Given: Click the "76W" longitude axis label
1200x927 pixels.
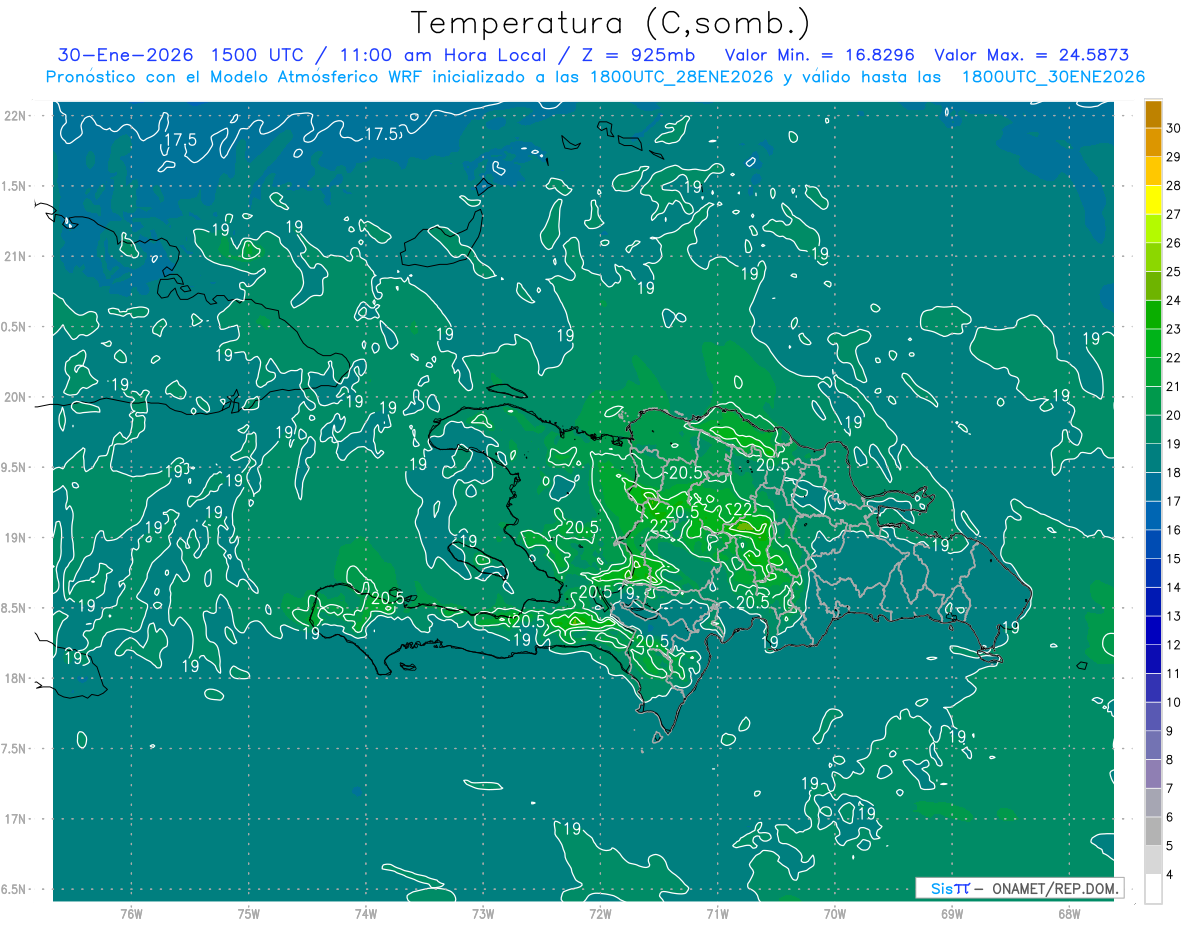Looking at the screenshot, I should click(x=131, y=913).
